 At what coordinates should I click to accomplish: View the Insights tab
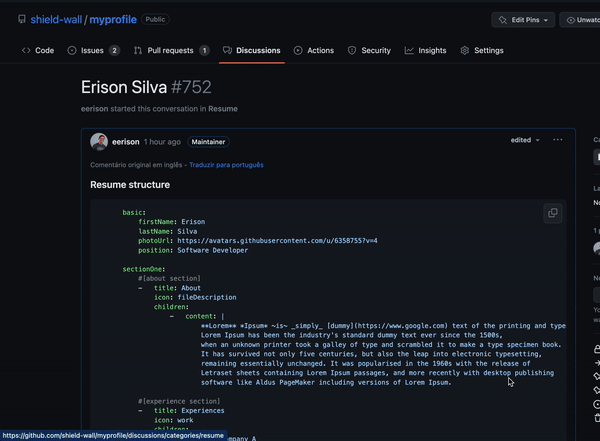[x=425, y=50]
